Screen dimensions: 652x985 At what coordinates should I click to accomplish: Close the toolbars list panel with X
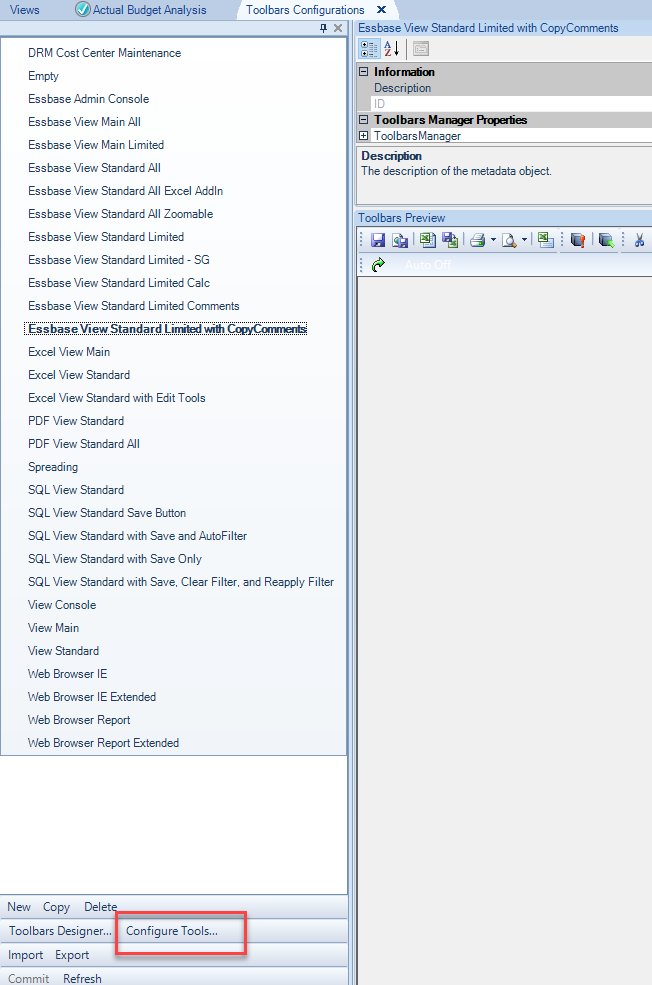(x=338, y=28)
